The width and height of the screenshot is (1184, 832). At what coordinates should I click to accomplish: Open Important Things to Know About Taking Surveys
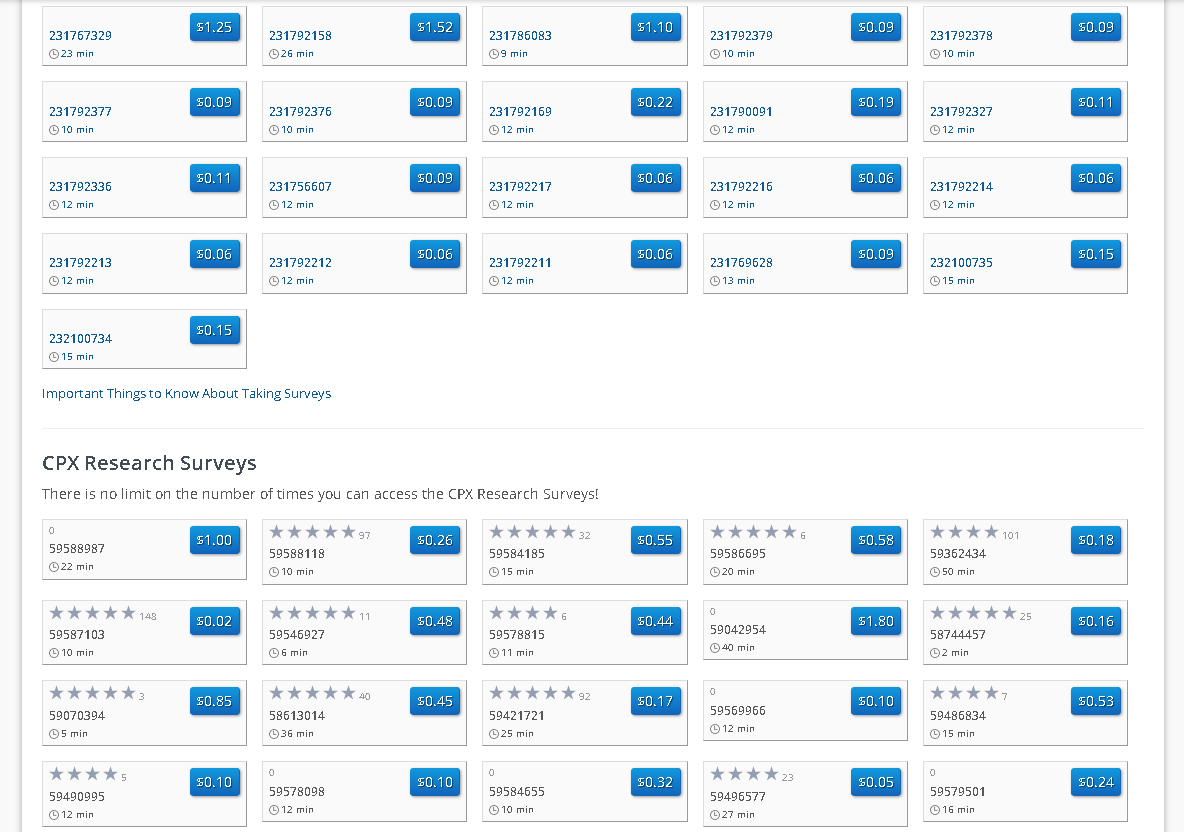coord(186,393)
